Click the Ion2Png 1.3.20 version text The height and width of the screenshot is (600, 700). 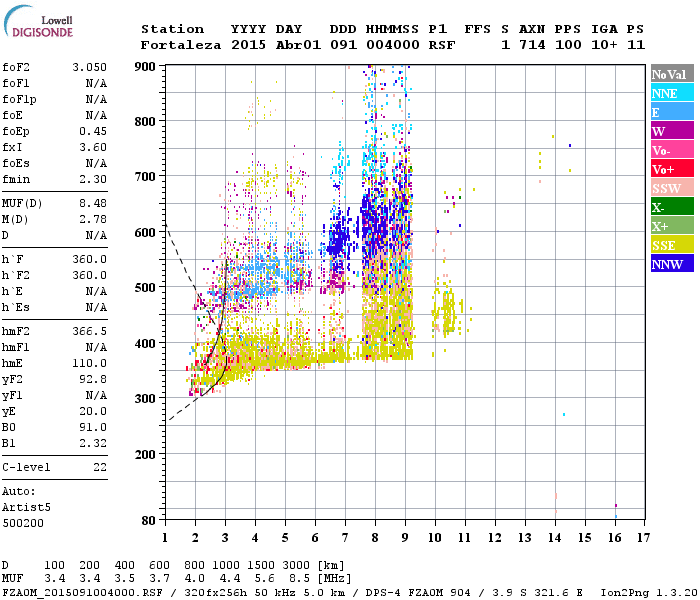[x=649, y=593]
